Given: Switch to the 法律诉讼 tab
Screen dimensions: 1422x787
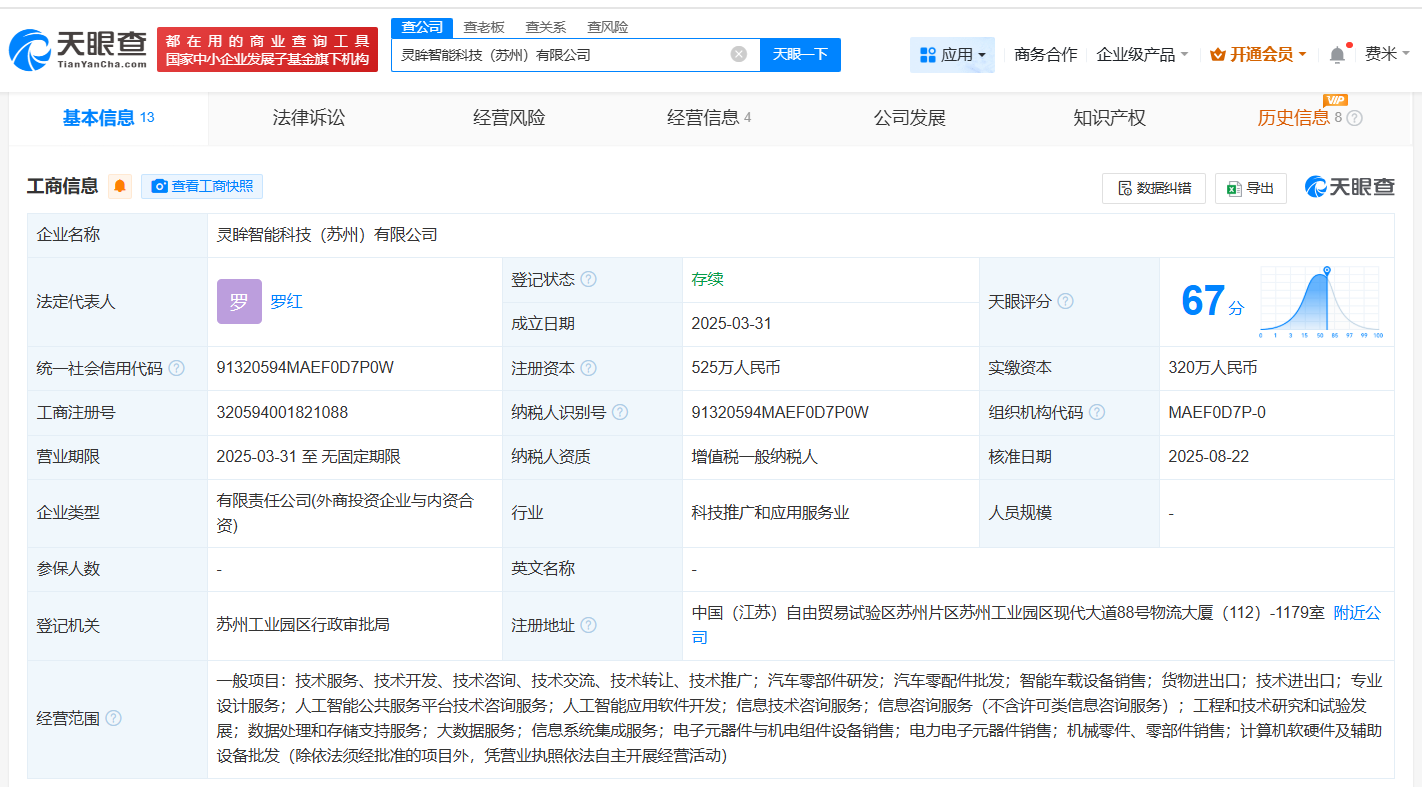Looking at the screenshot, I should pyautogui.click(x=309, y=118).
